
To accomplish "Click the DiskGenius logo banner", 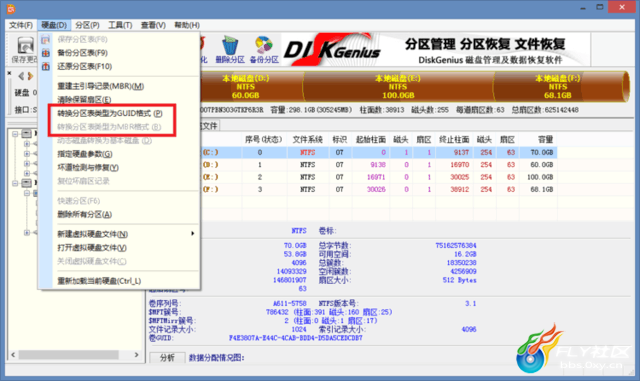I will [436, 50].
